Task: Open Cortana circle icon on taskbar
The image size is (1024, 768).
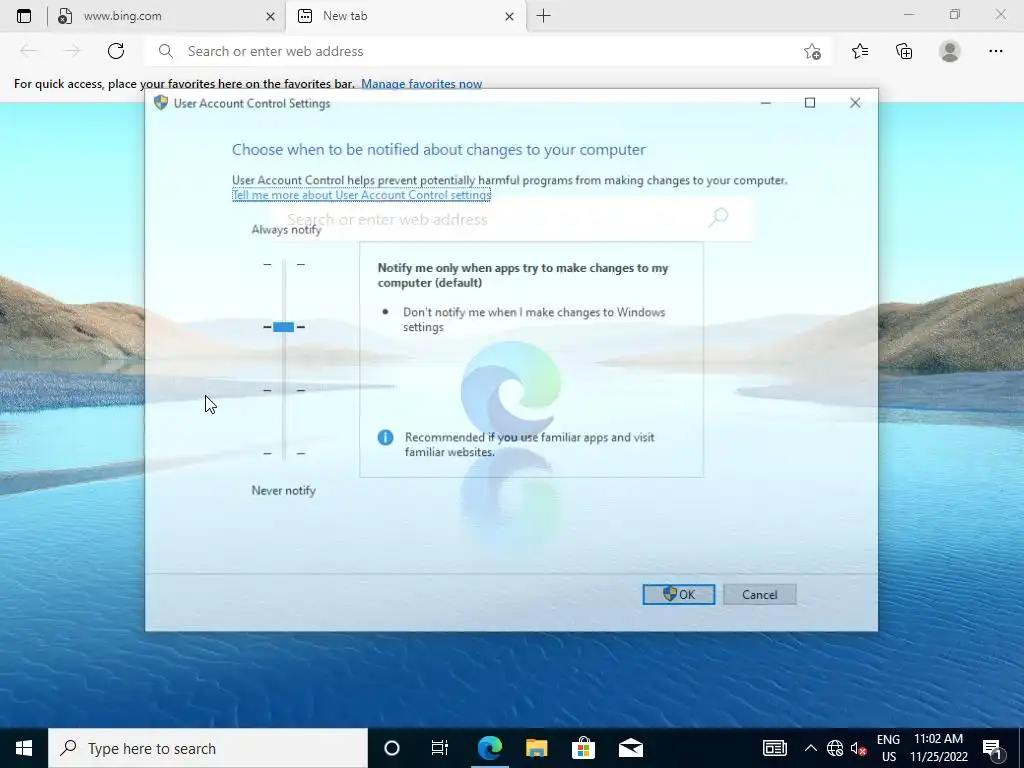Action: pyautogui.click(x=391, y=748)
